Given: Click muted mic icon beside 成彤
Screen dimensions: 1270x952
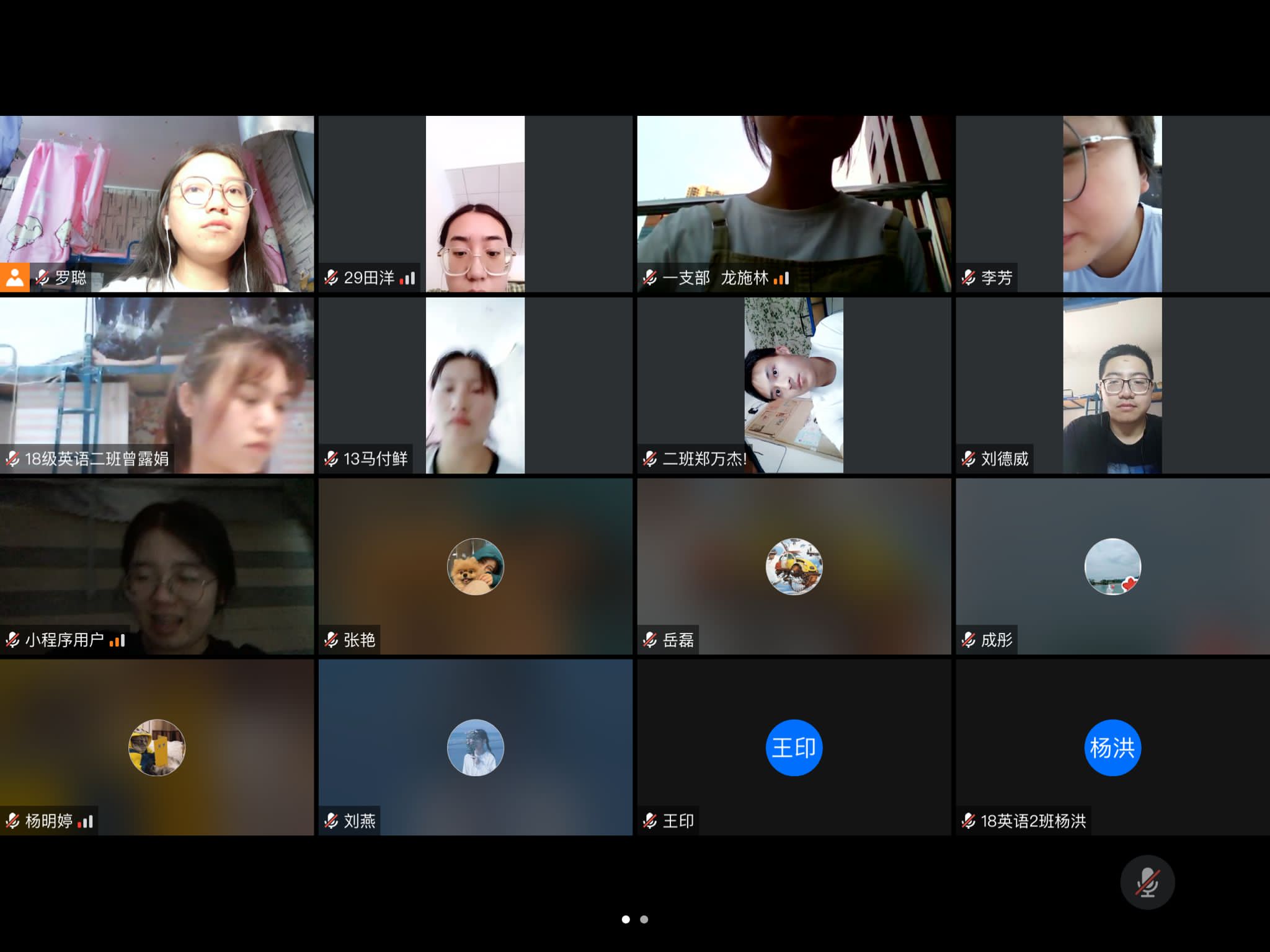Looking at the screenshot, I should click(x=969, y=640).
